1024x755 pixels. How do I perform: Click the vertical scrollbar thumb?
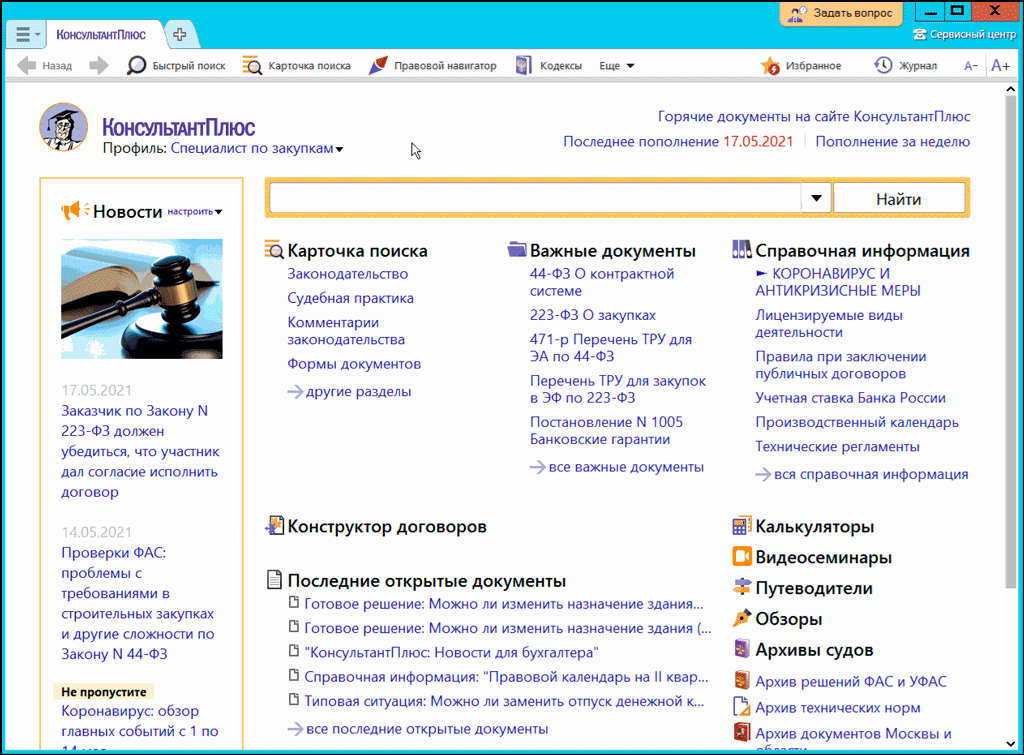1012,342
